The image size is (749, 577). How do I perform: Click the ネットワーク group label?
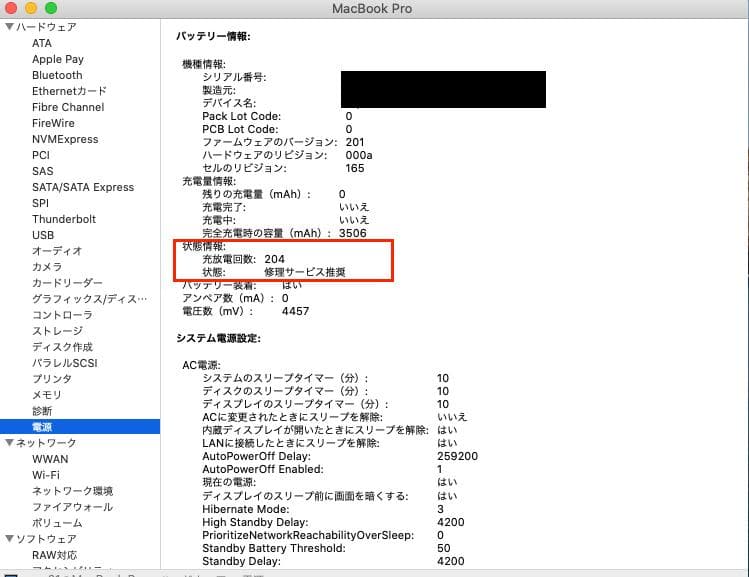[46, 443]
